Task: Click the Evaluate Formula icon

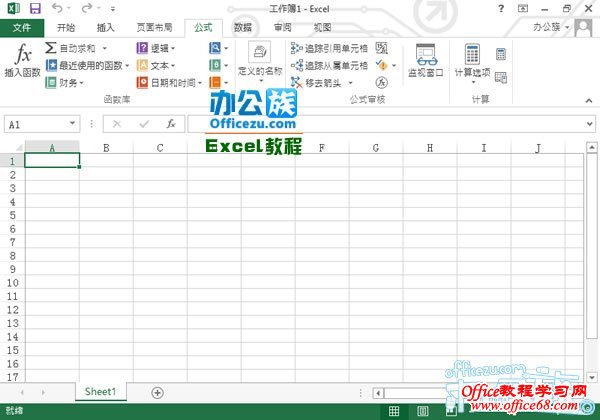Action: tap(382, 83)
